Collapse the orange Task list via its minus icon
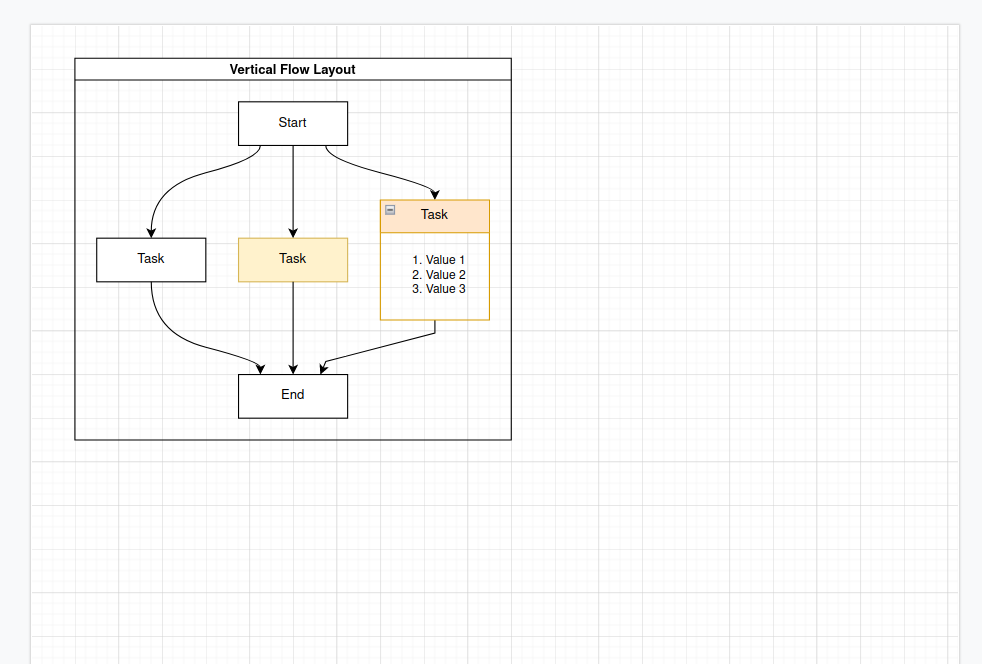 tap(389, 209)
